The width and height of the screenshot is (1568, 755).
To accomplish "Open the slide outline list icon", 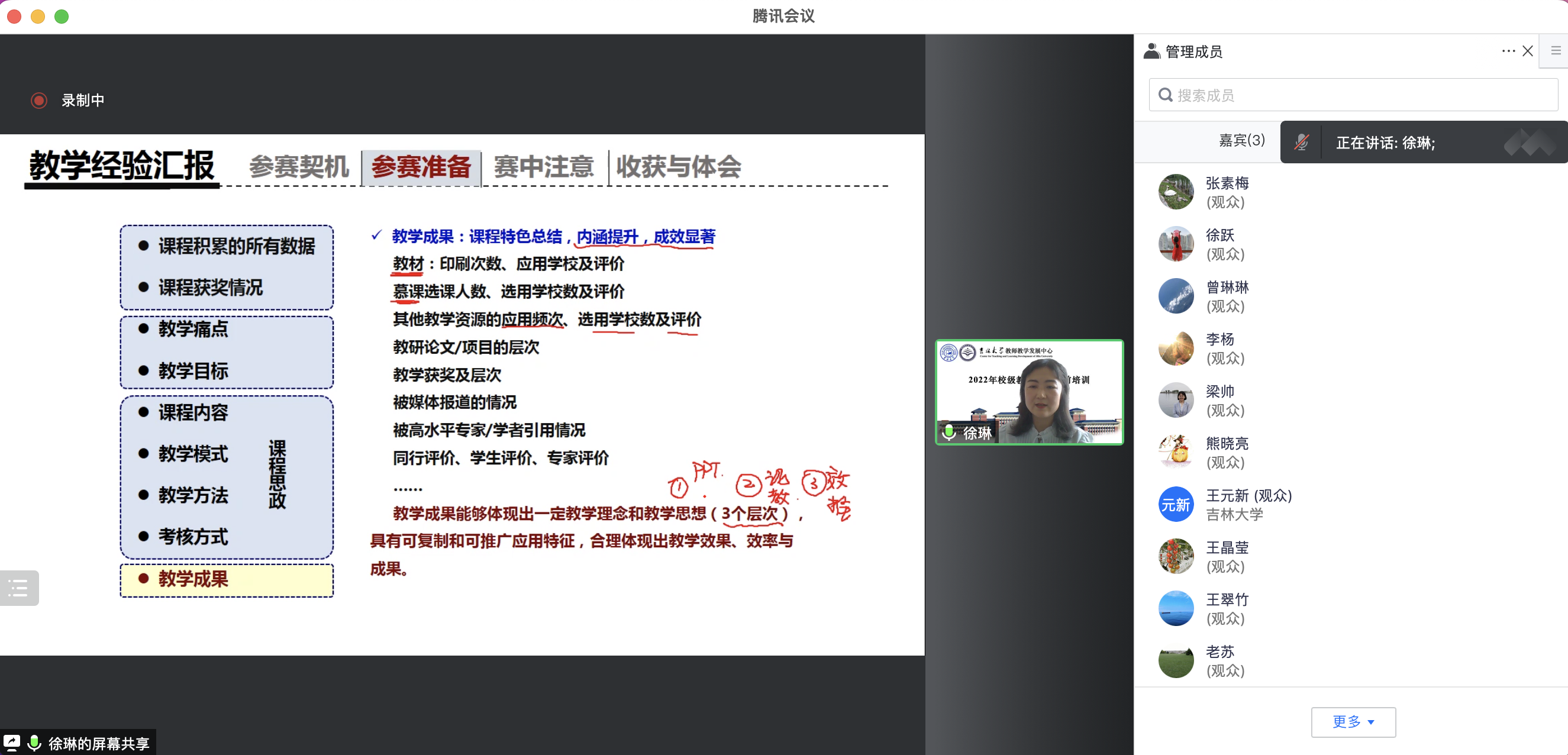I will click(x=19, y=588).
